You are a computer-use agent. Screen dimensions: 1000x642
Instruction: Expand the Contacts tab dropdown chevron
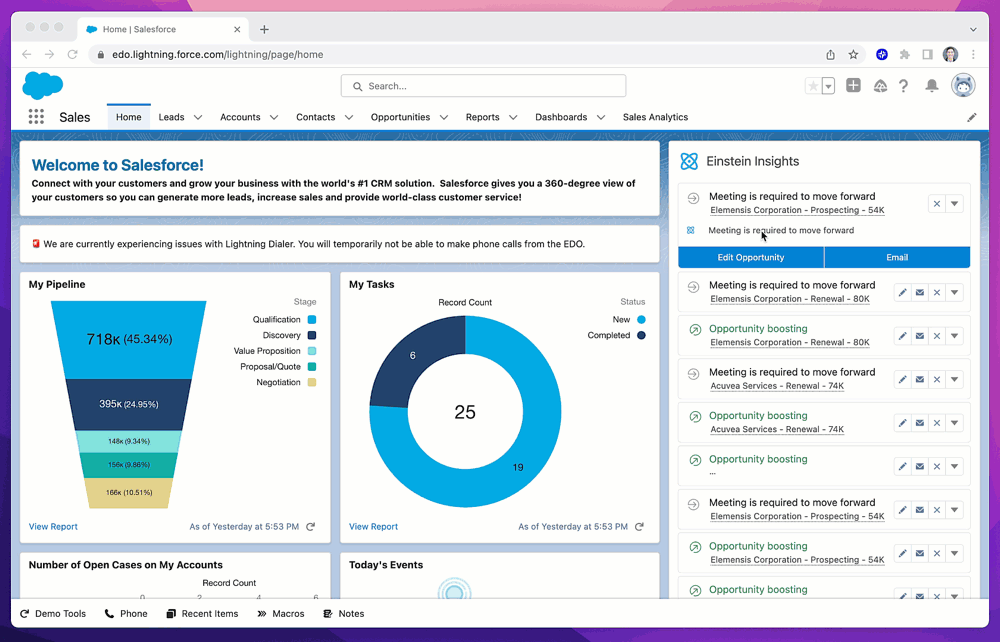(x=349, y=117)
